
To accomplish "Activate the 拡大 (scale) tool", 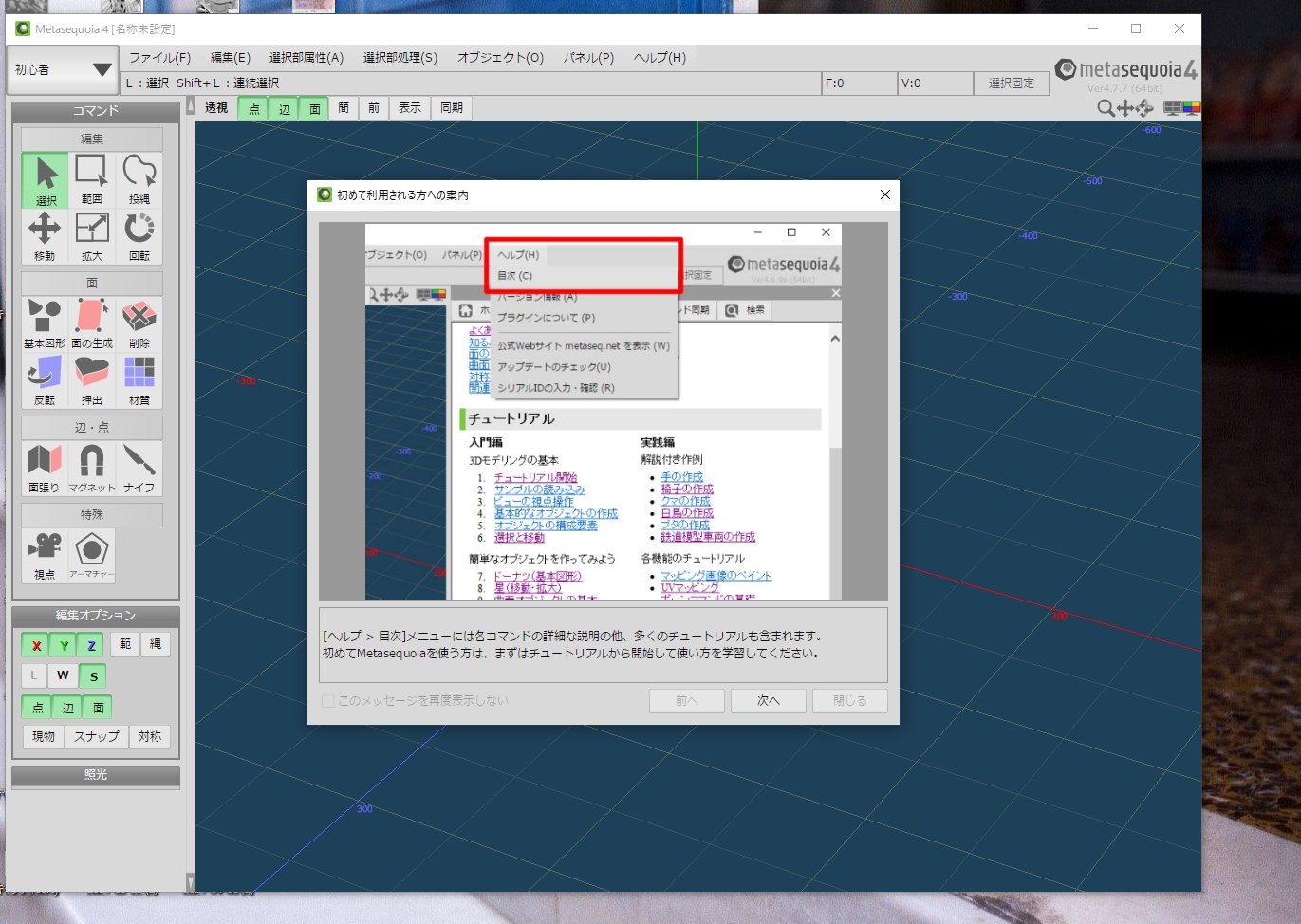I will pyautogui.click(x=92, y=236).
